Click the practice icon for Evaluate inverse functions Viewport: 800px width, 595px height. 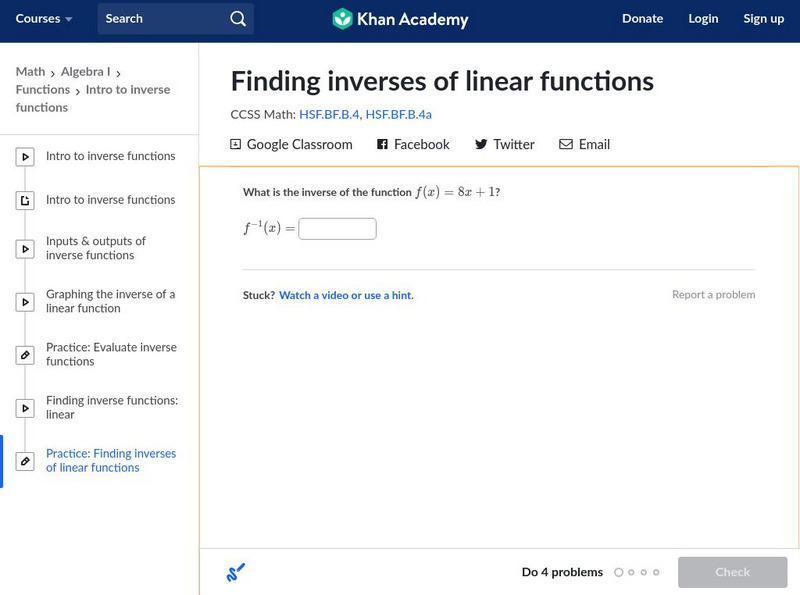pos(26,355)
